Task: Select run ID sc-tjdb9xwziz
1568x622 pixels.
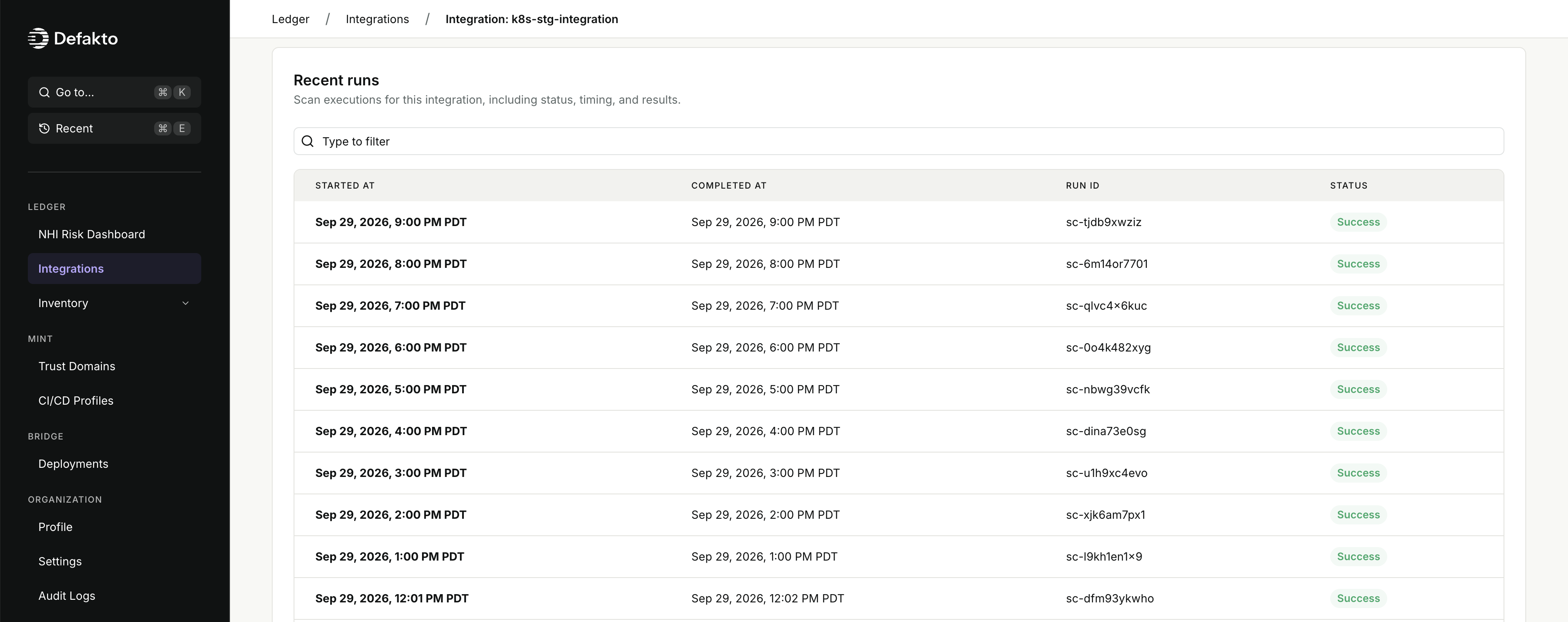Action: coord(1104,222)
